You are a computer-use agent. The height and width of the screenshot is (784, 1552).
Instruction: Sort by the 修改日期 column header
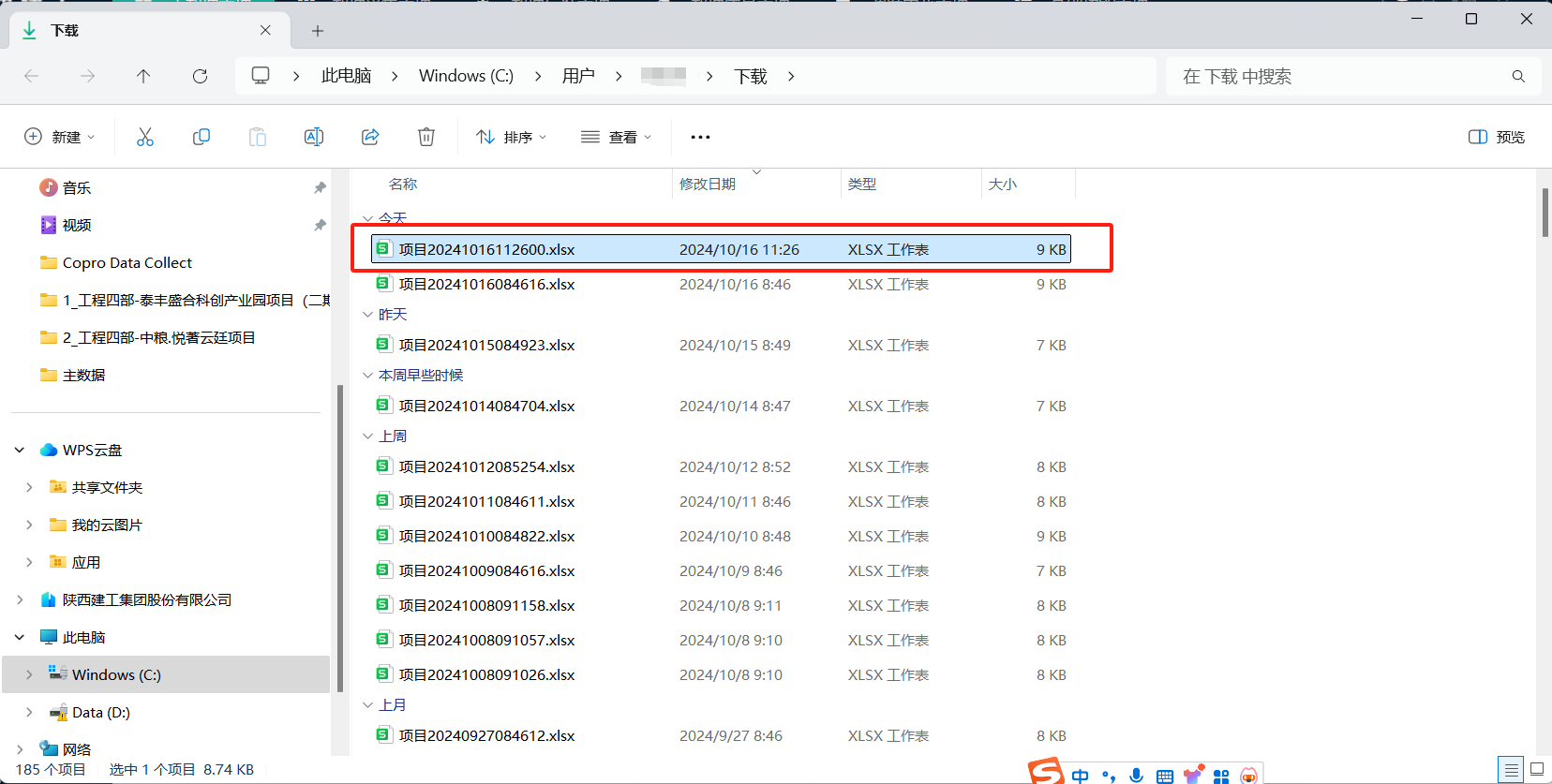point(708,185)
